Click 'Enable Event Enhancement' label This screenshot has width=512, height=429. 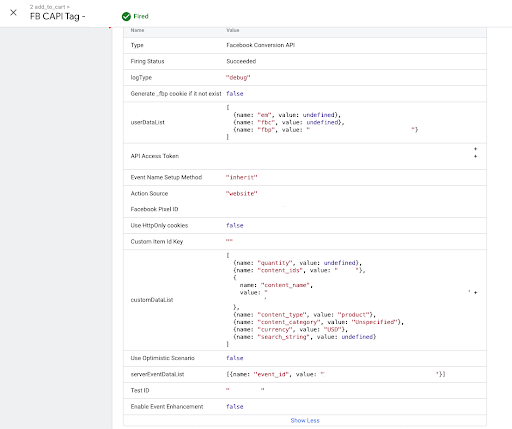pos(167,407)
